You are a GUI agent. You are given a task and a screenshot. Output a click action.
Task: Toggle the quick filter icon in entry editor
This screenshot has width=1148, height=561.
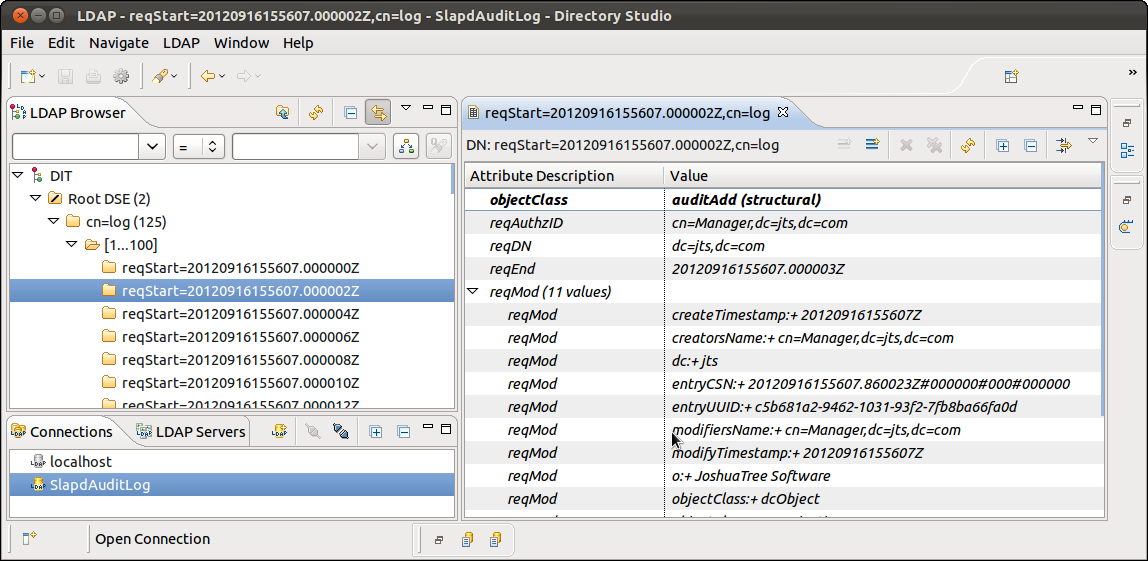pos(1063,145)
